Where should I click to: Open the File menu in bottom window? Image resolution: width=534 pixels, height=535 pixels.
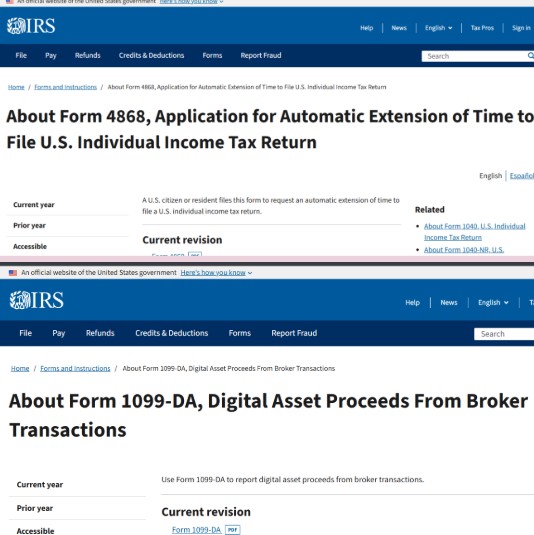pyautogui.click(x=26, y=333)
